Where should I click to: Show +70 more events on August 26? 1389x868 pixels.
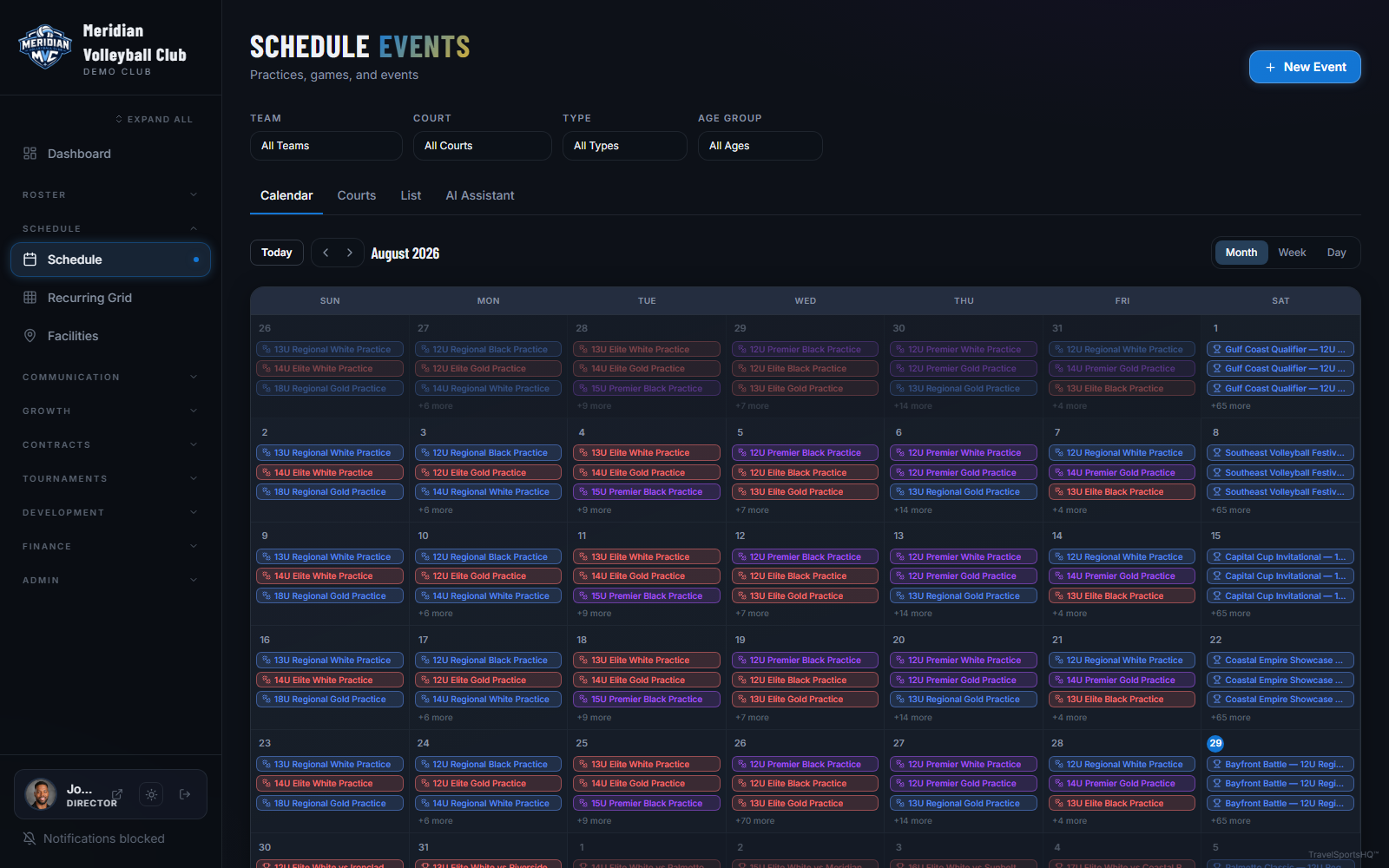(755, 821)
